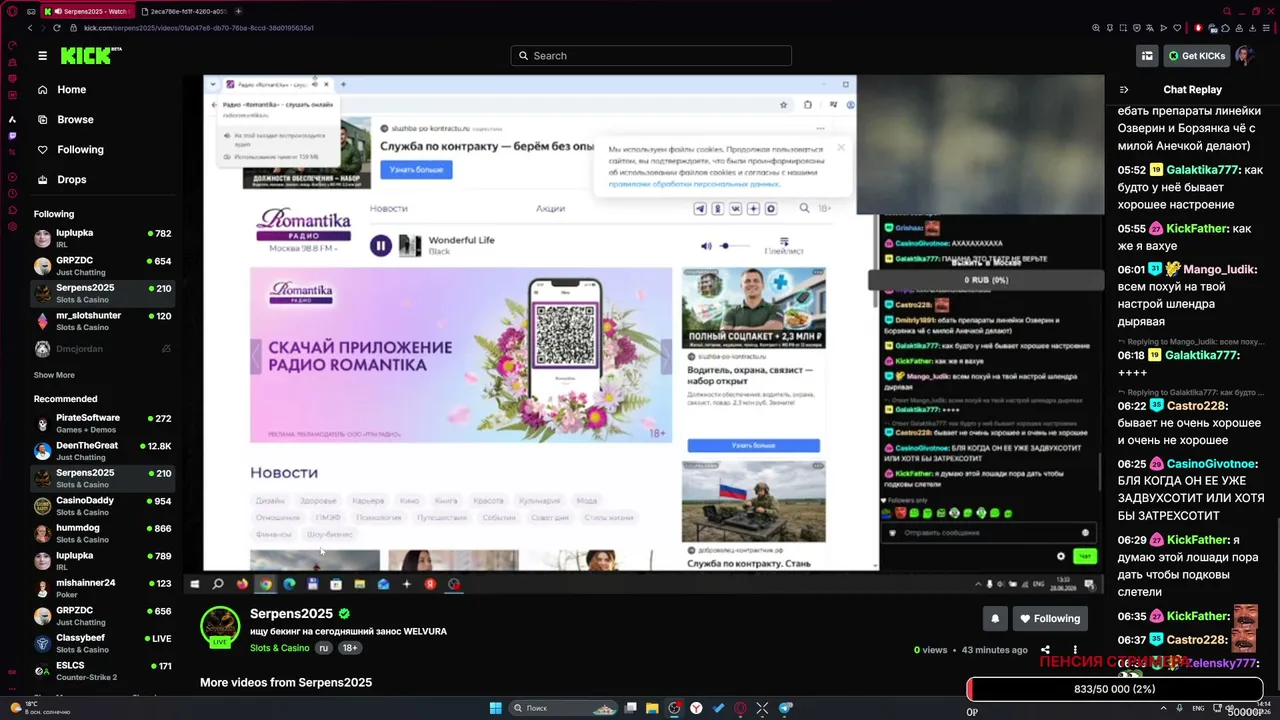This screenshot has width=1280, height=720.
Task: Click Firefox icon in streamed taskbar
Action: [242, 584]
